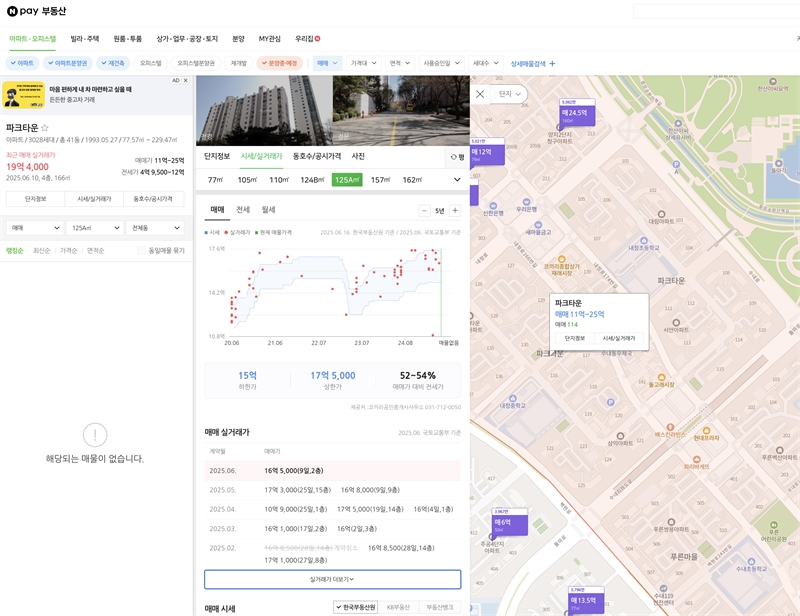
Task: Click the 실거래가 더보기 button
Action: click(x=332, y=579)
